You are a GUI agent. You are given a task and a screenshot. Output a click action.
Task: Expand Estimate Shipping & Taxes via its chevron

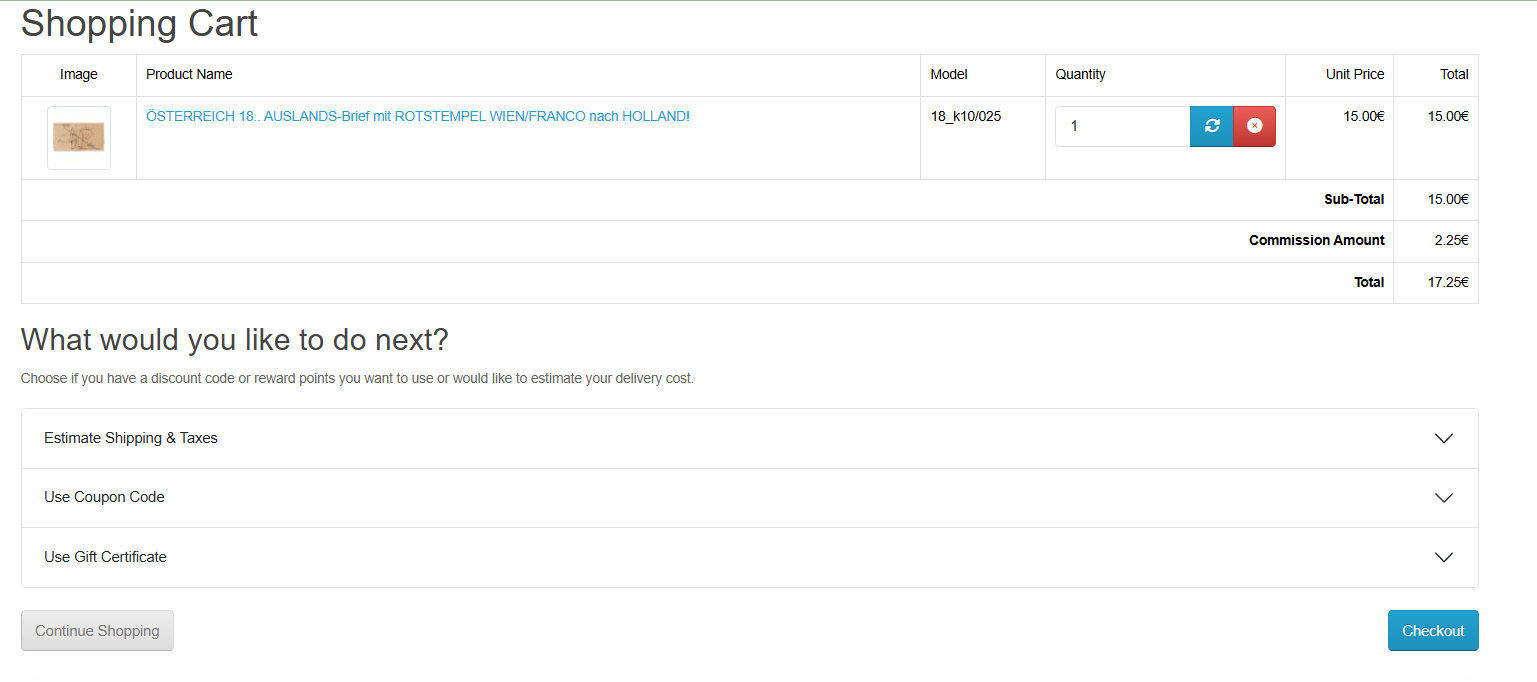[x=1443, y=438]
